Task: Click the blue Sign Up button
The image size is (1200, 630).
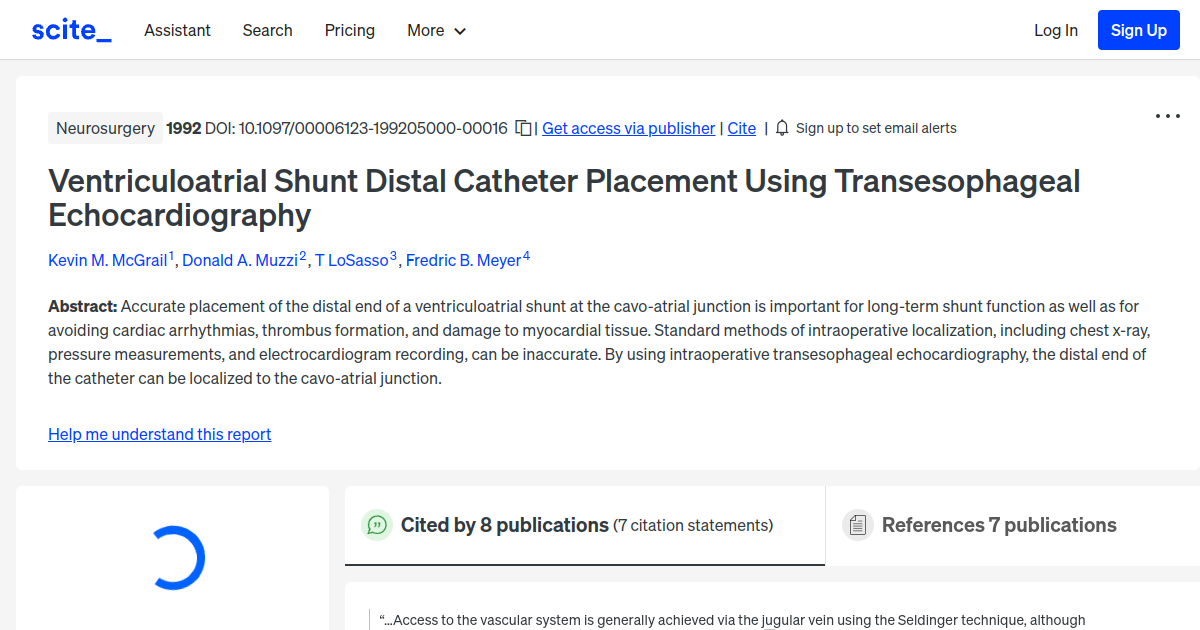Action: coord(1138,30)
